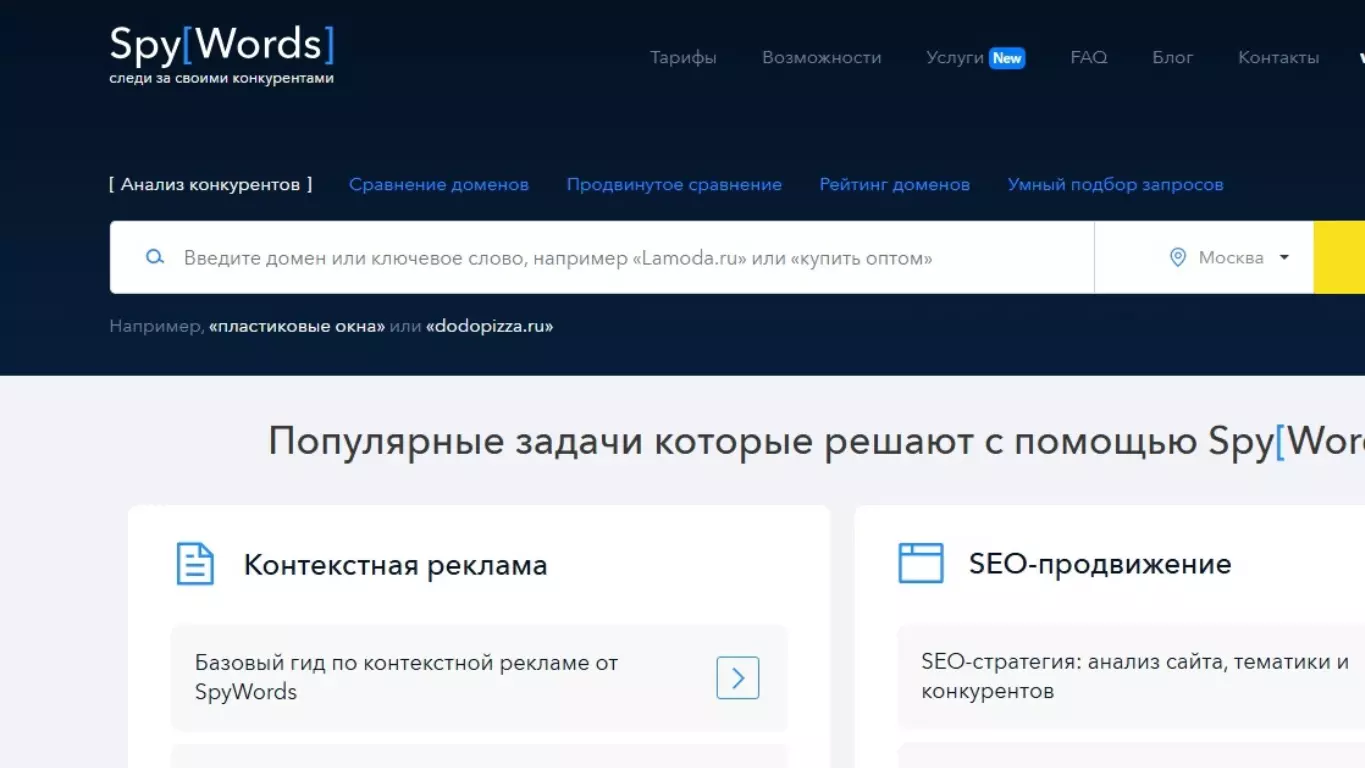Open the Тарифы menu item
This screenshot has width=1365, height=768.
pos(683,58)
